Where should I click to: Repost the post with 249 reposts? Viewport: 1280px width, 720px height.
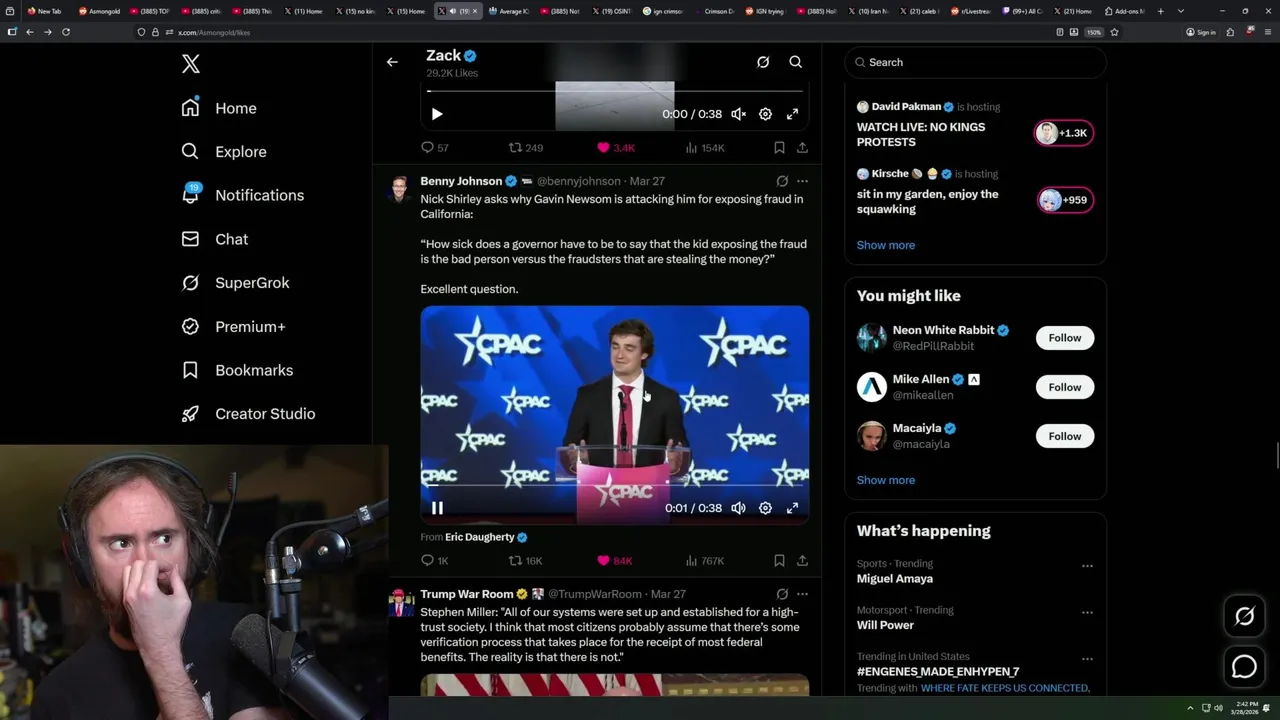pos(526,148)
